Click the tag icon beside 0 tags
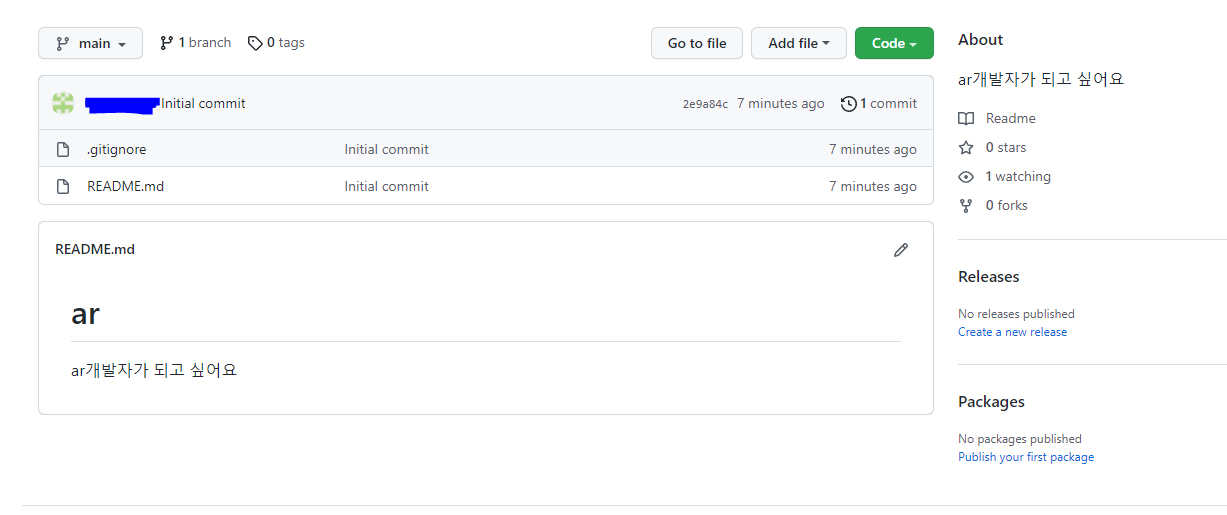 pyautogui.click(x=255, y=43)
